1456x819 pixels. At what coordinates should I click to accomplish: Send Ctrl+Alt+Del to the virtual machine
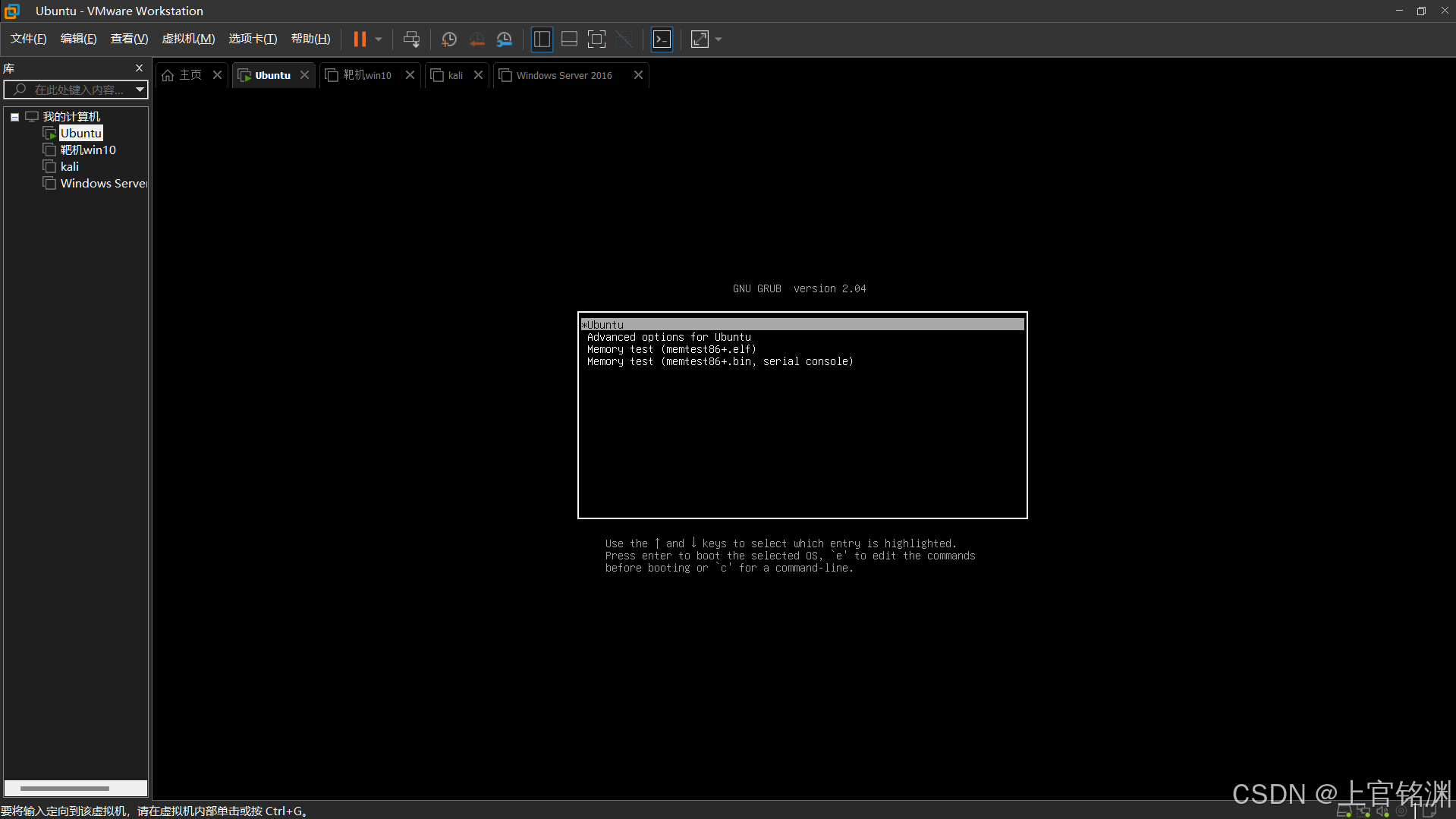411,39
